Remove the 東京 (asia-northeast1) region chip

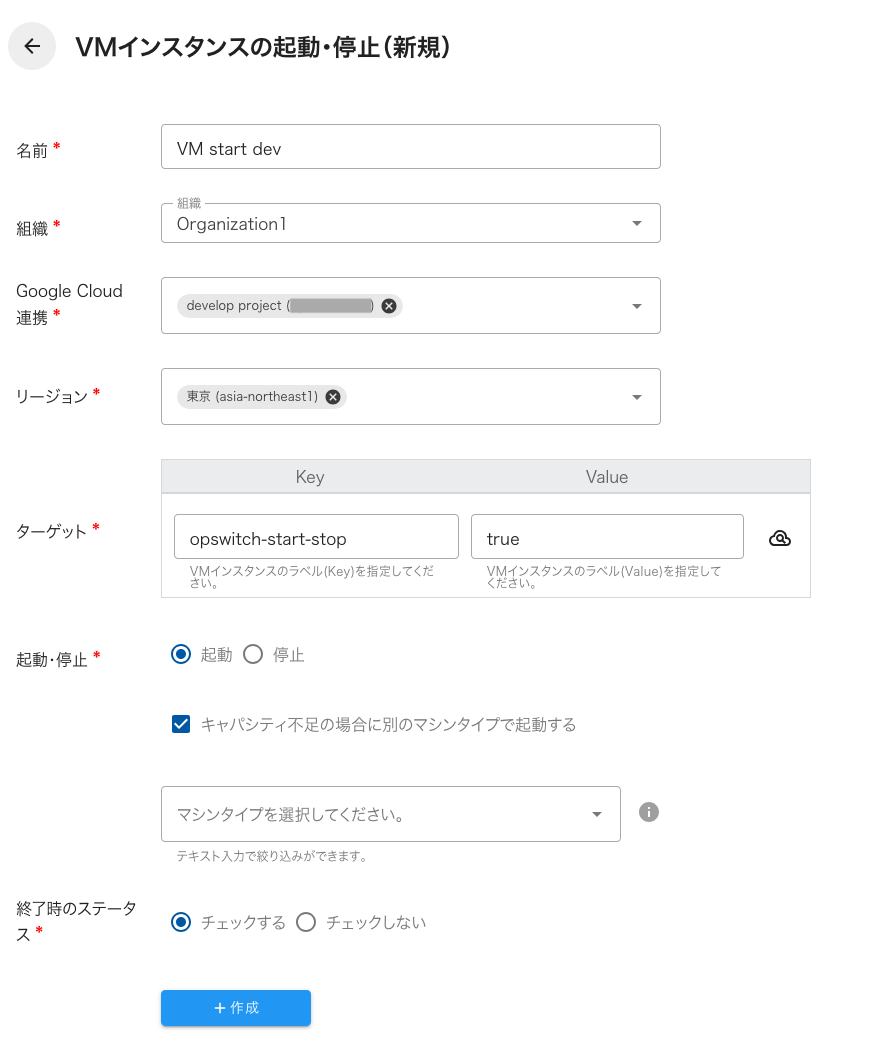pyautogui.click(x=332, y=396)
